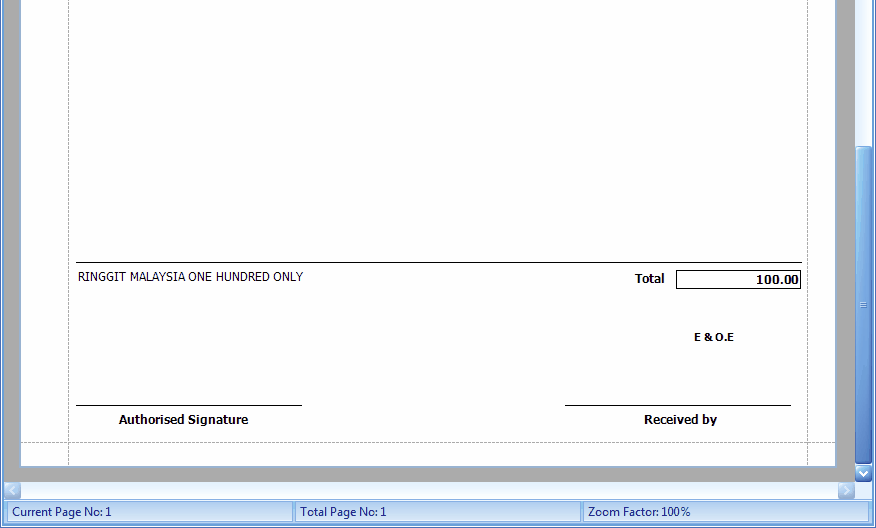Click the RINGGIT MALAYSIA ONE HUNDRED ONLY text
Screen dimensions: 876x528
pos(190,277)
